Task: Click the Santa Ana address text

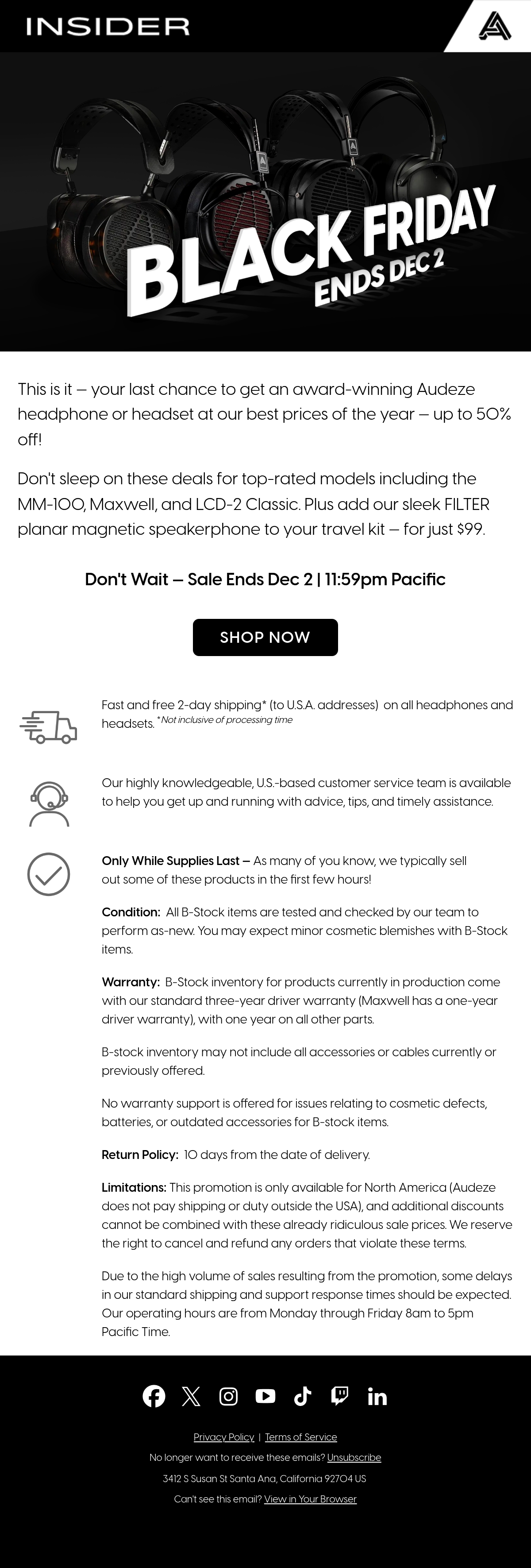Action: (265, 1479)
